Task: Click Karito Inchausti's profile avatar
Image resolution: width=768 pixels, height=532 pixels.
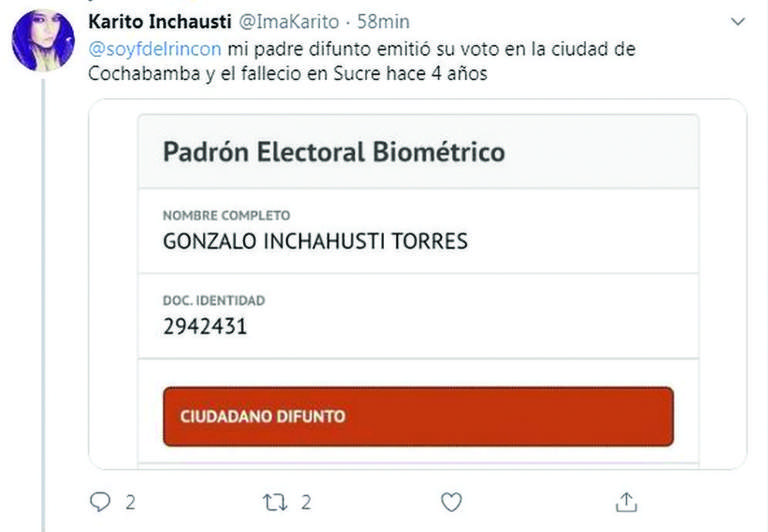Action: [x=43, y=41]
